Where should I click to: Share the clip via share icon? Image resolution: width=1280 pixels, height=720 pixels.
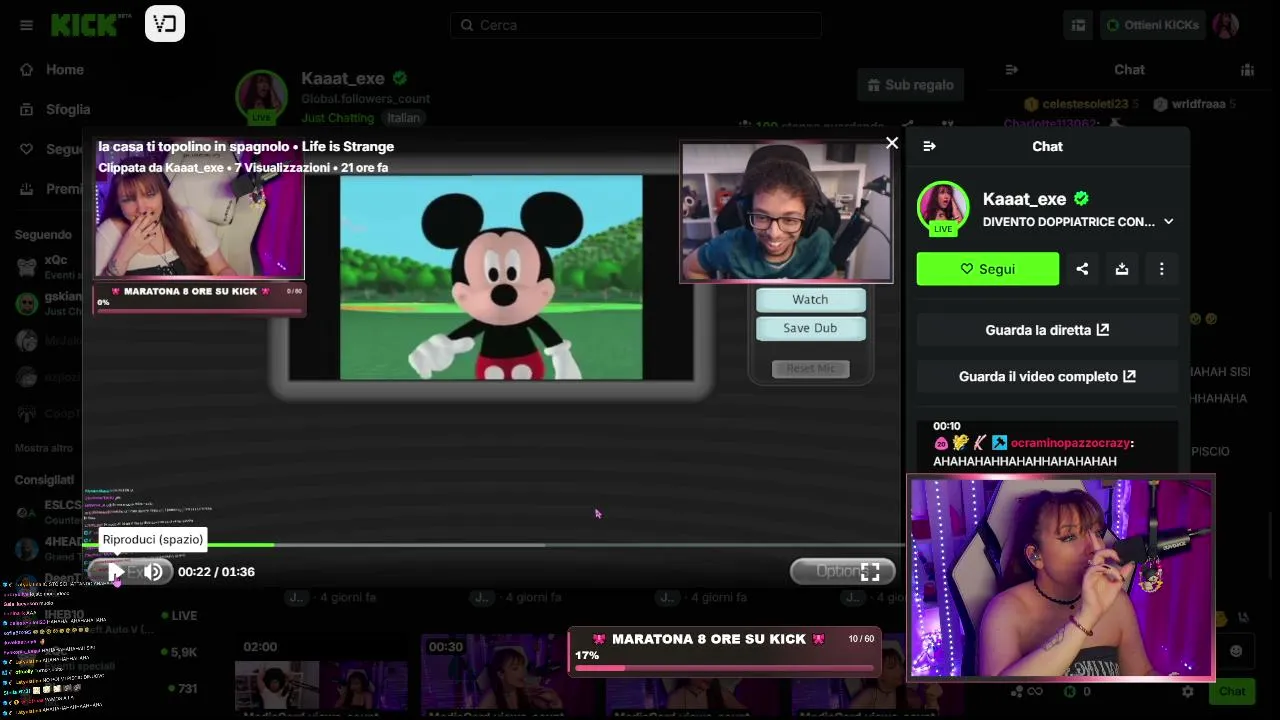(1082, 269)
